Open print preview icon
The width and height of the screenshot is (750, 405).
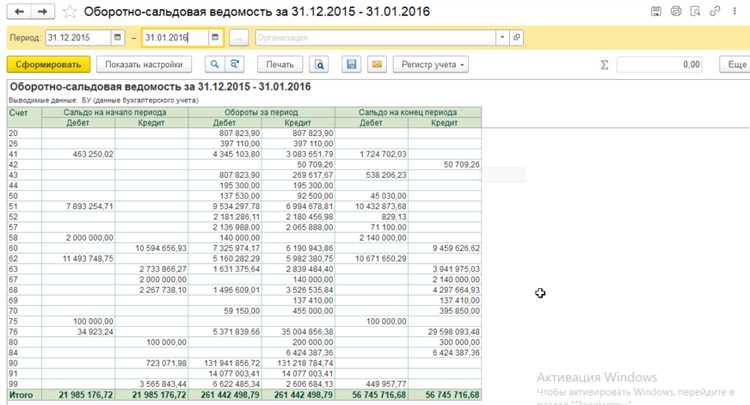(319, 65)
